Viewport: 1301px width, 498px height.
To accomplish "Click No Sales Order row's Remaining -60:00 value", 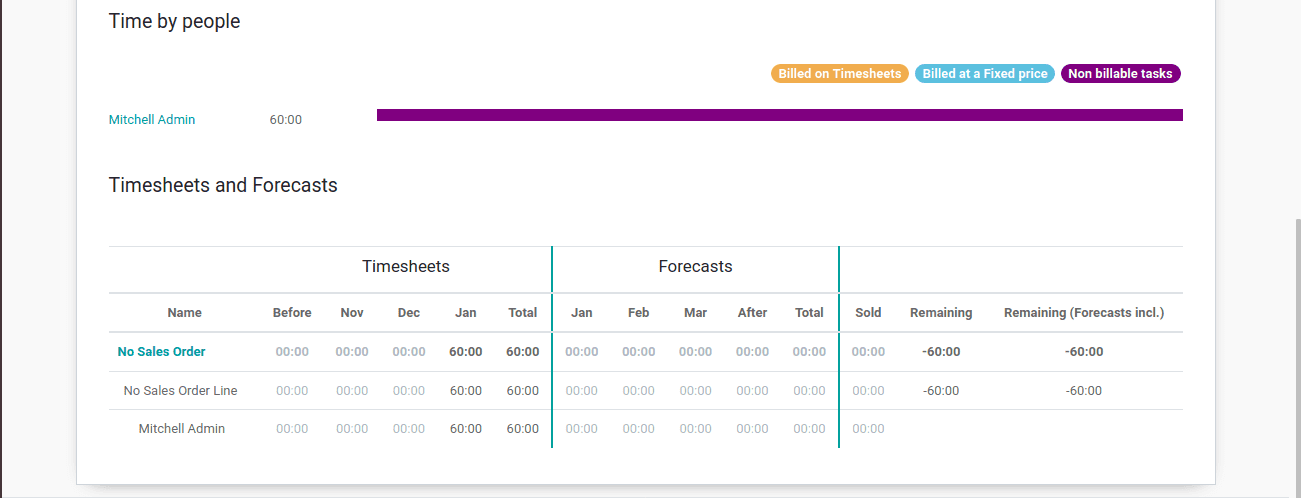I will 941,352.
